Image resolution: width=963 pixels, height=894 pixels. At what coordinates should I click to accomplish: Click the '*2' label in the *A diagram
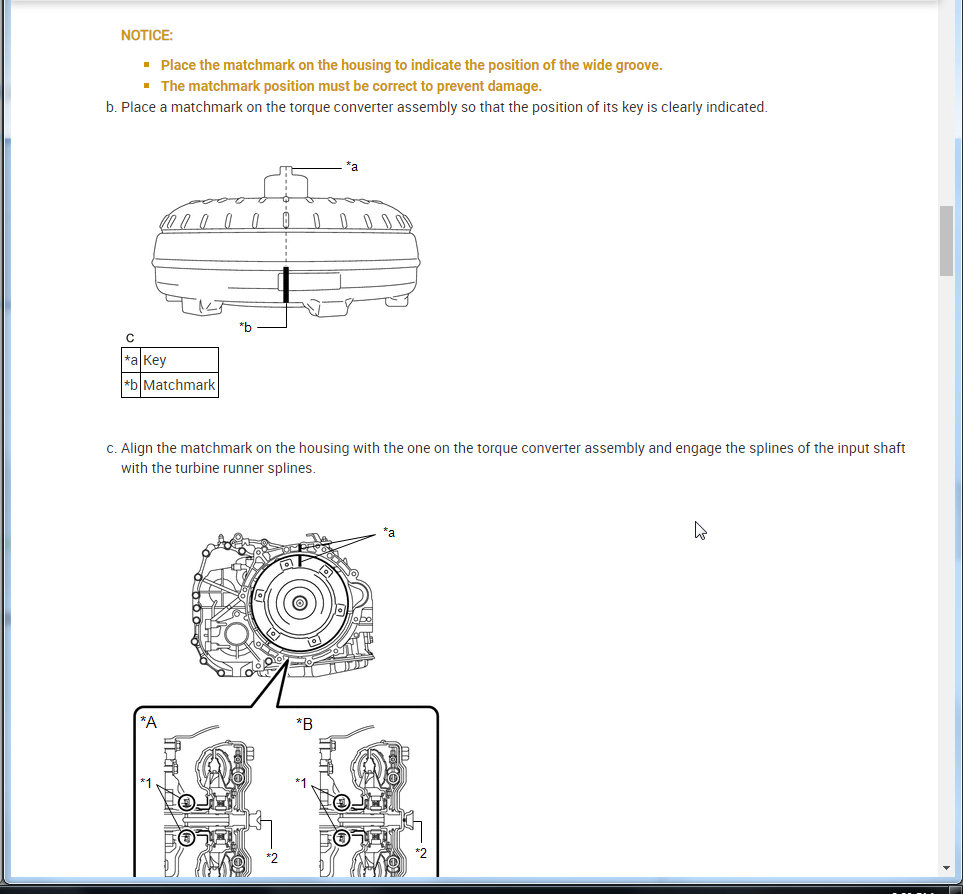[272, 858]
